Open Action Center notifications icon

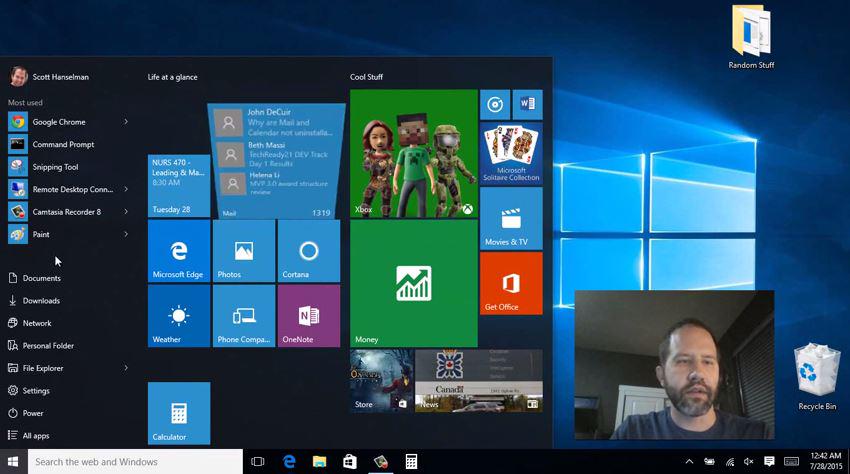click(769, 462)
